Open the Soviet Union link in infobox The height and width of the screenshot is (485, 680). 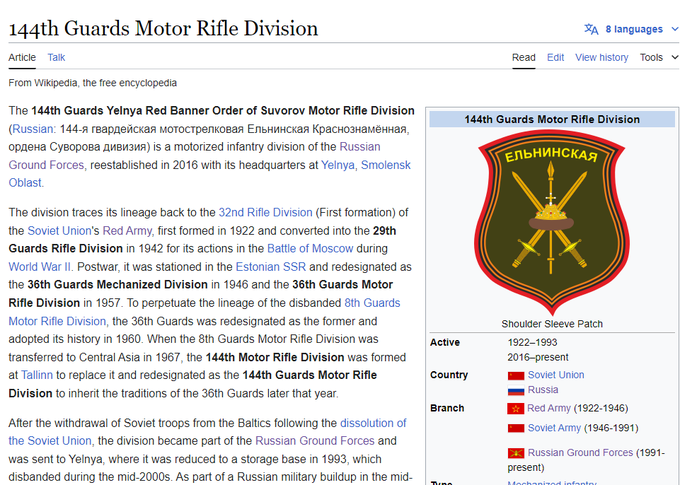556,375
